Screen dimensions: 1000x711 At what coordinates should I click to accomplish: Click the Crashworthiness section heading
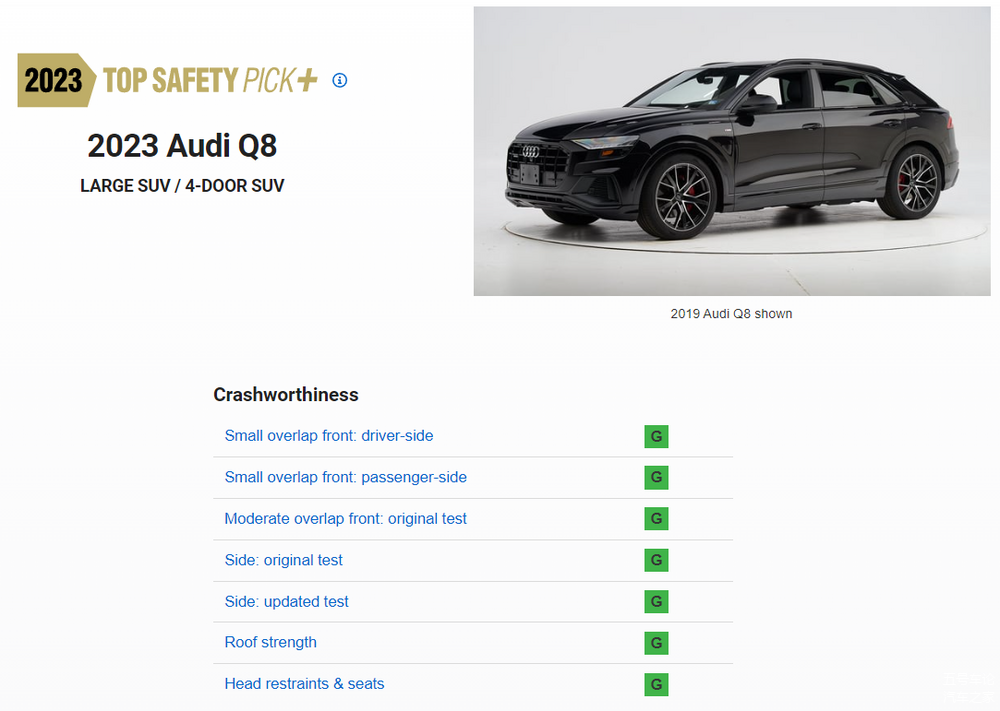(x=285, y=395)
